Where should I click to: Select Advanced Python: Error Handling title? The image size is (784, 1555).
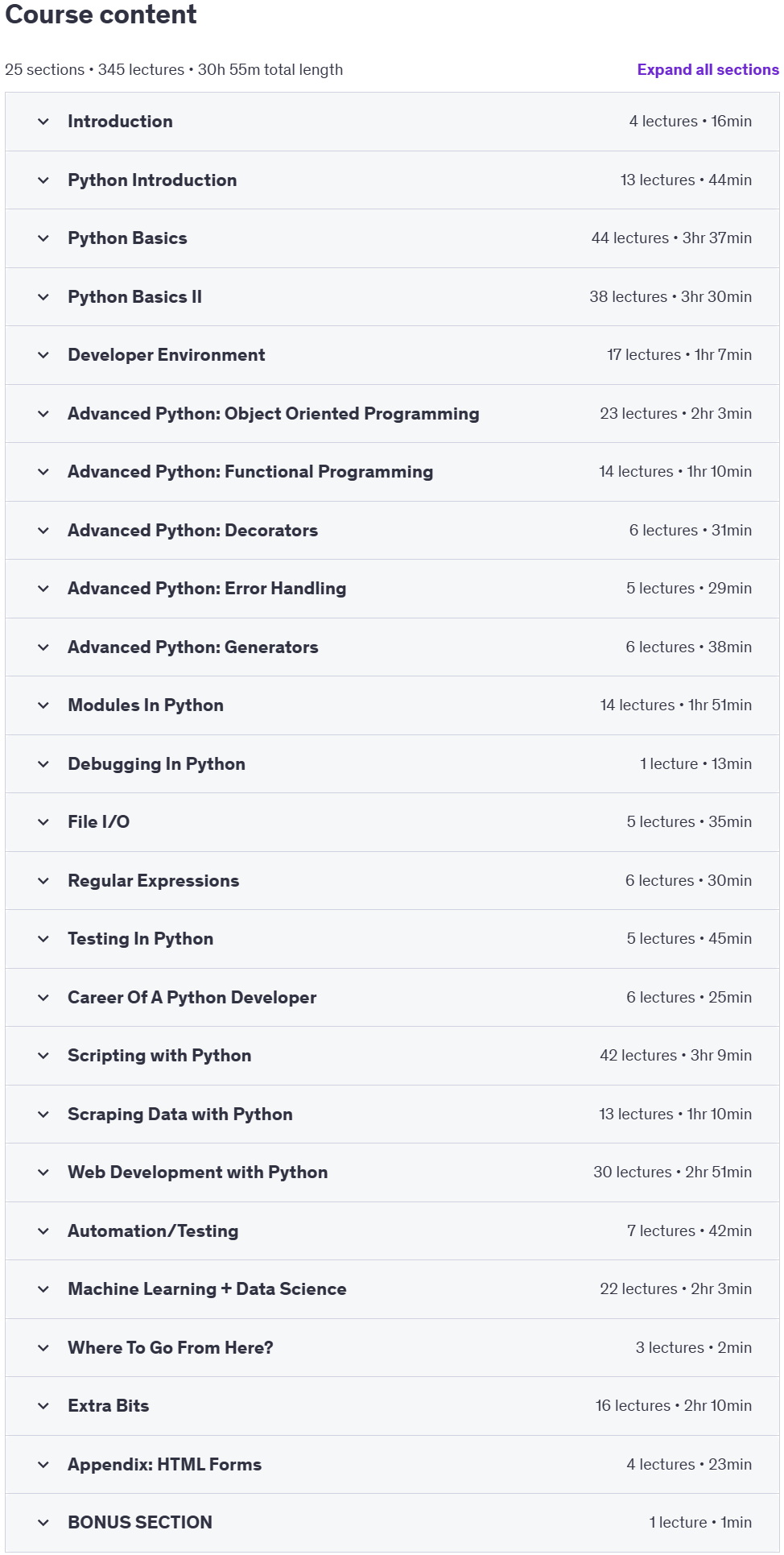[207, 589]
